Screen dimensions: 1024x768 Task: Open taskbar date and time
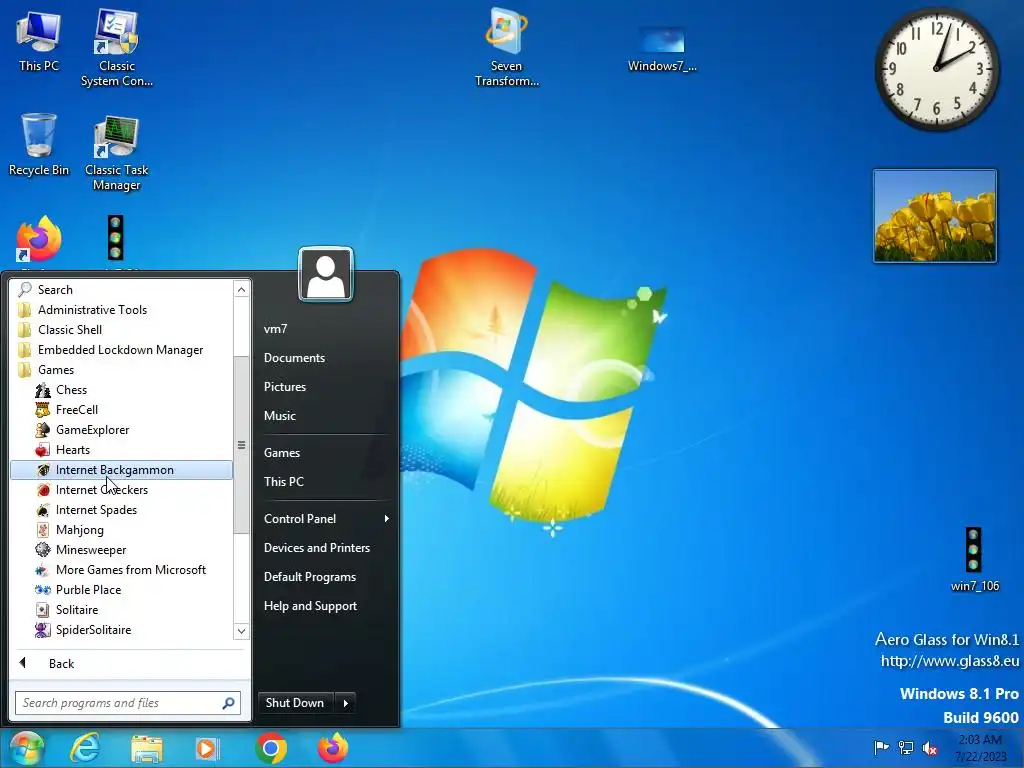tap(980, 748)
